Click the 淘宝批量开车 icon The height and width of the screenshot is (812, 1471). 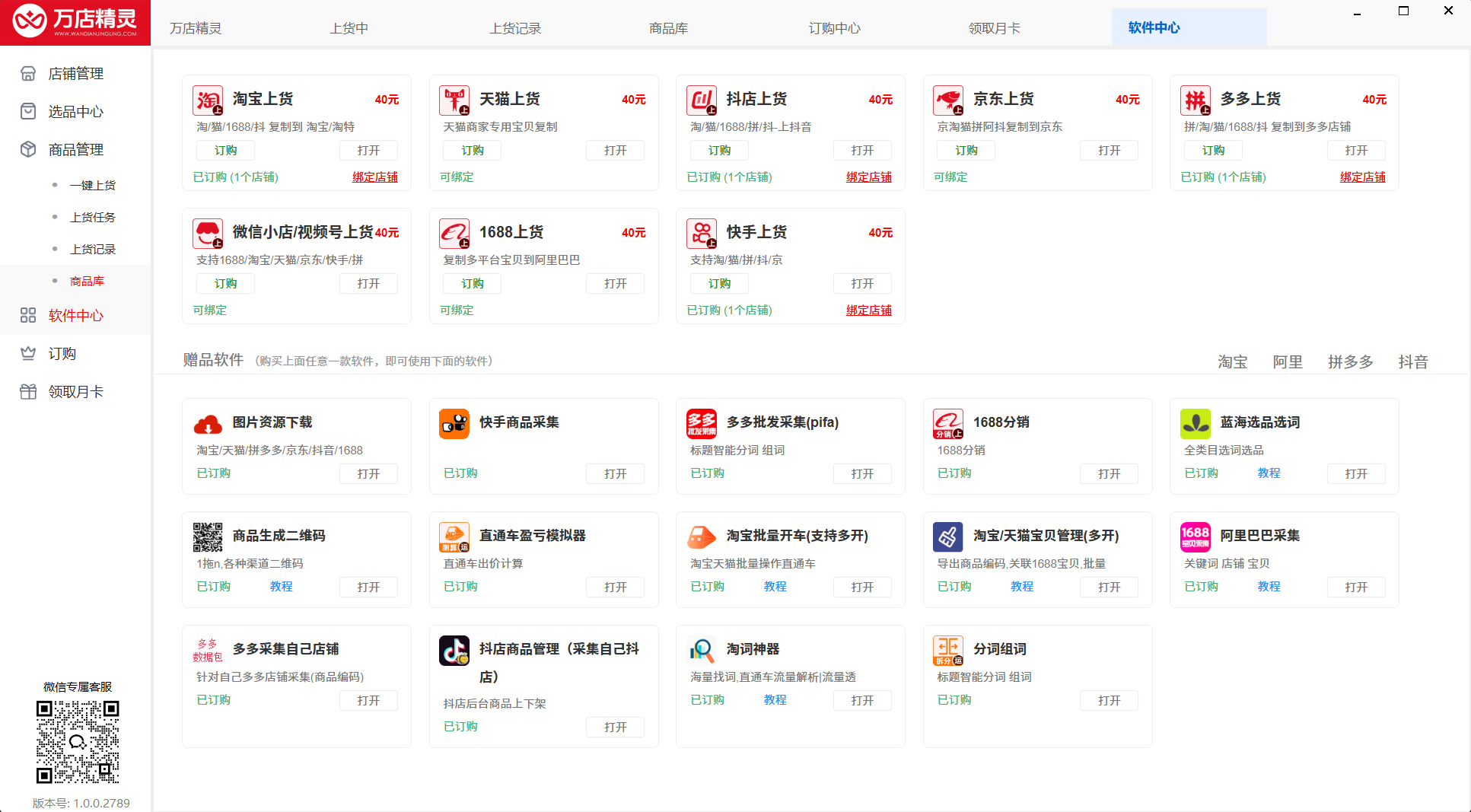pyautogui.click(x=702, y=537)
